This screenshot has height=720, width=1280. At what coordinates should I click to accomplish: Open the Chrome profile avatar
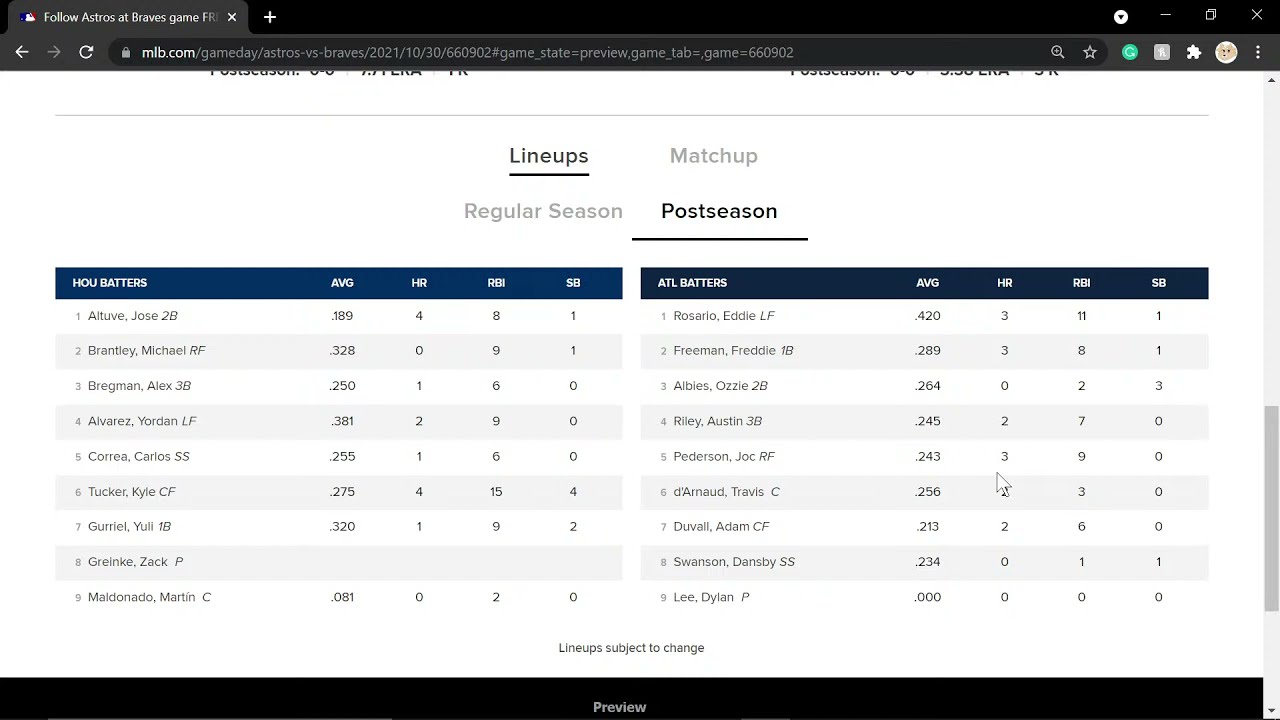(1226, 52)
